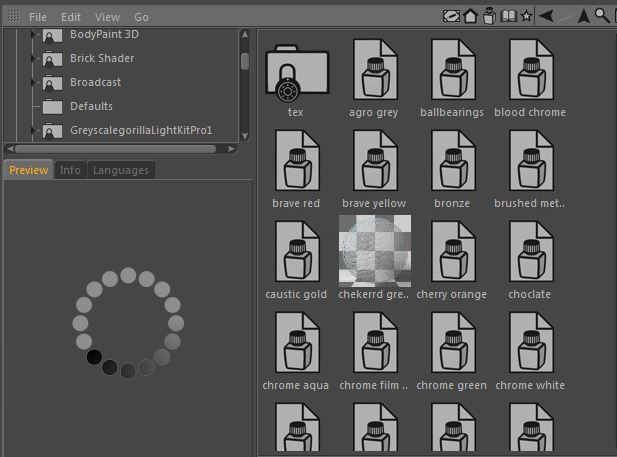Open the Edit menu
The image size is (617, 457).
[70, 17]
